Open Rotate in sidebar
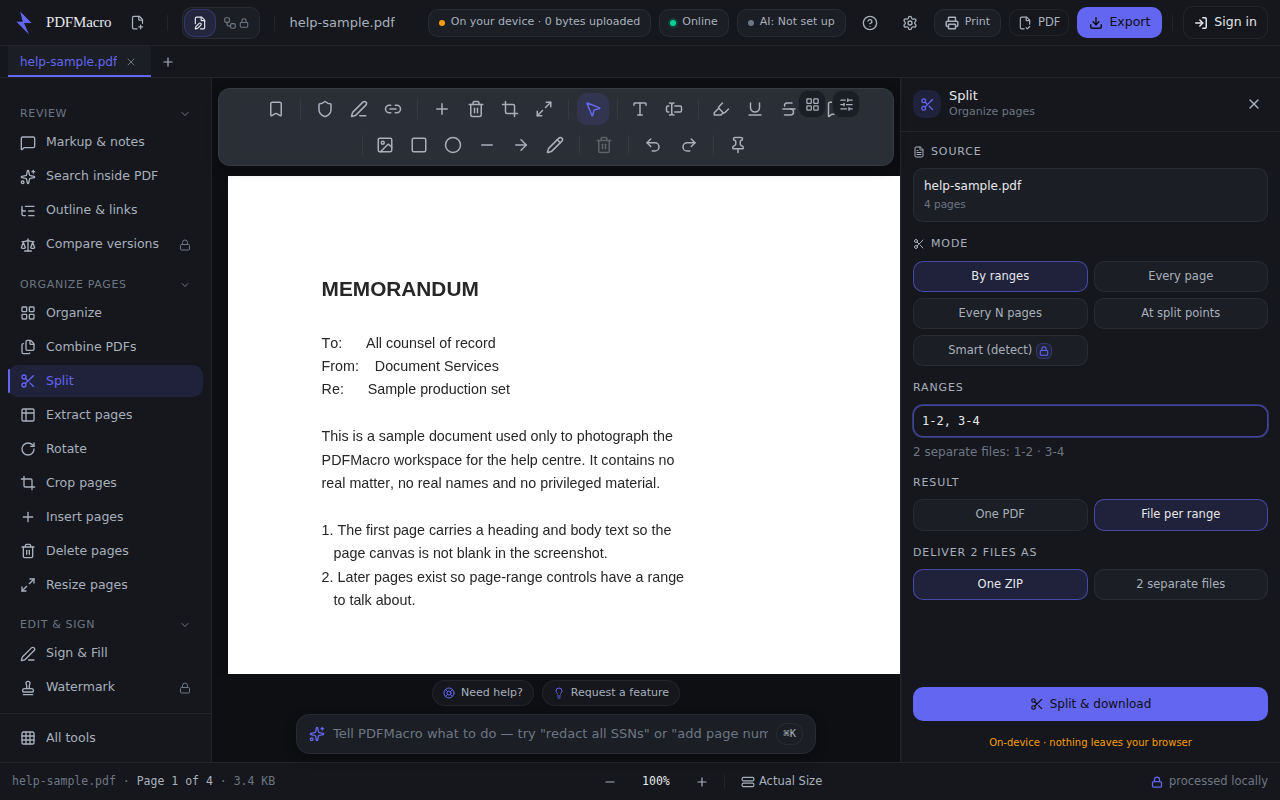The width and height of the screenshot is (1280, 800). (105, 449)
